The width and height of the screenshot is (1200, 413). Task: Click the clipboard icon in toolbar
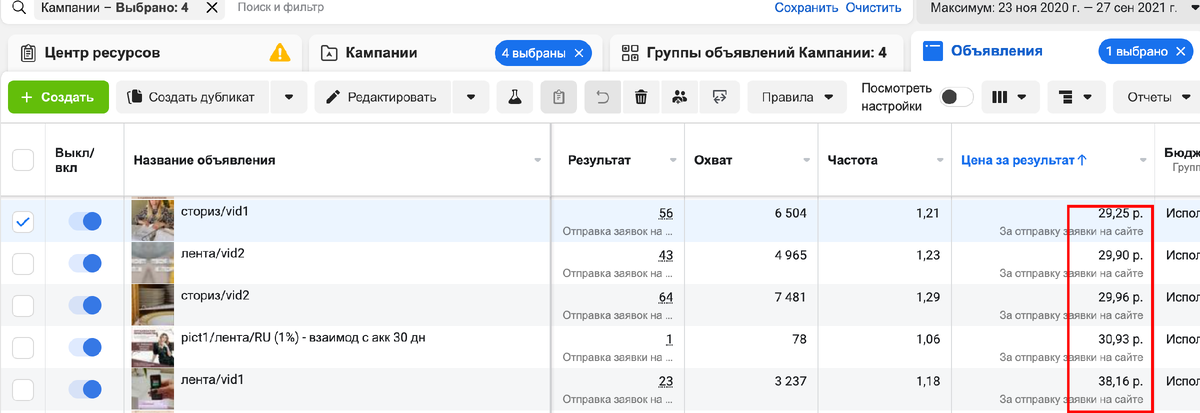click(x=559, y=97)
